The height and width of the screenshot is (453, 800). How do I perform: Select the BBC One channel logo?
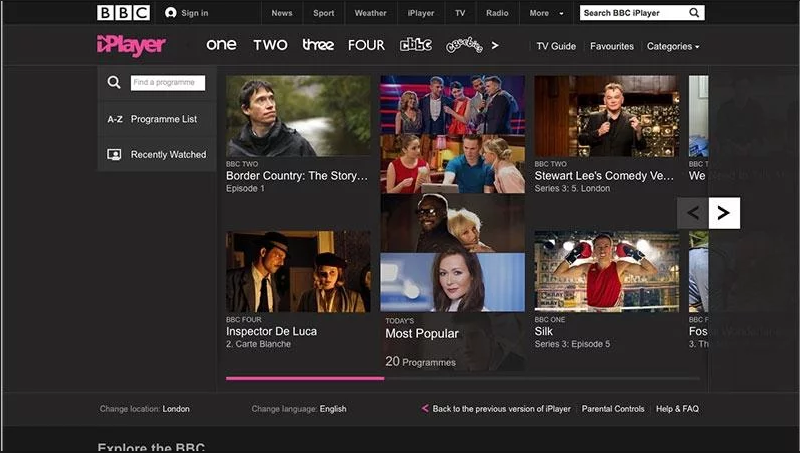coord(221,45)
